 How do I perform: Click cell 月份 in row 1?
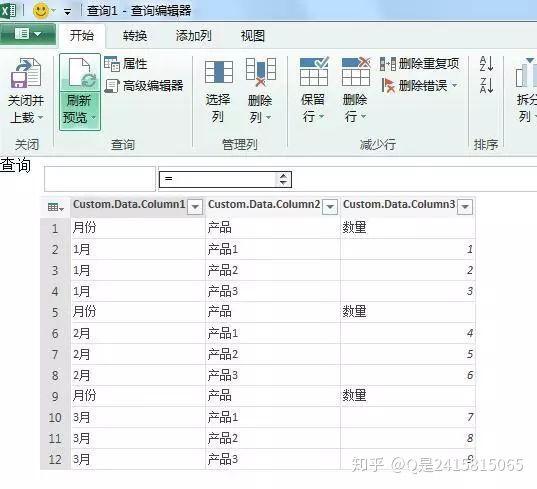pos(138,228)
